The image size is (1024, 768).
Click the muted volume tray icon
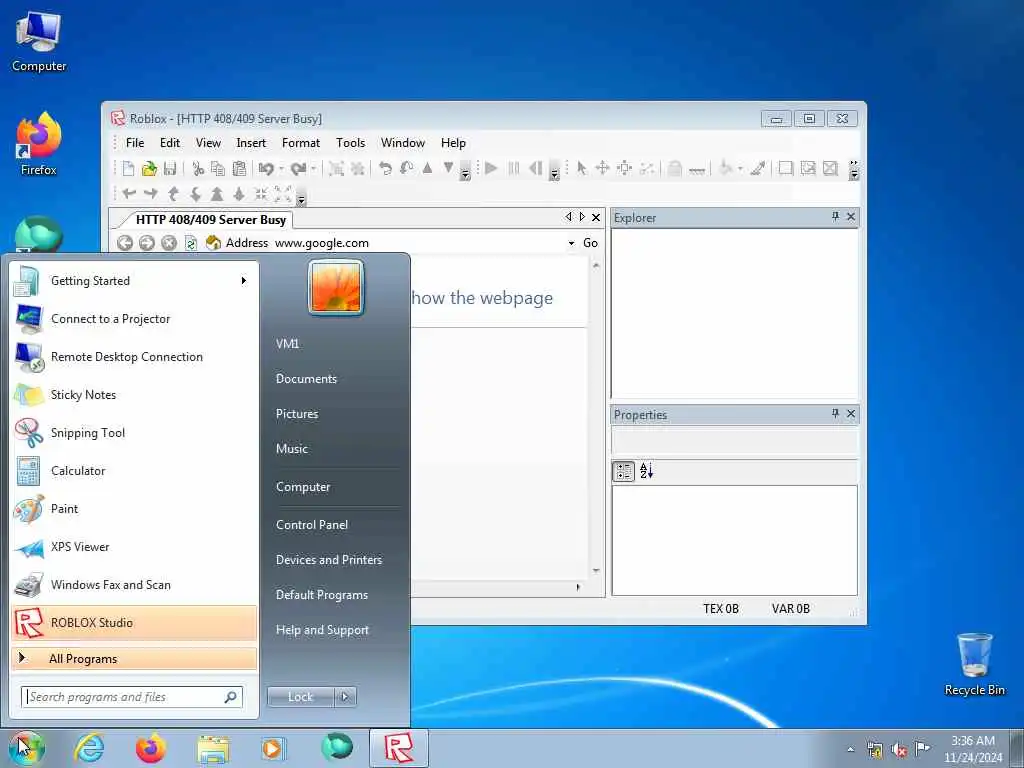tap(899, 750)
